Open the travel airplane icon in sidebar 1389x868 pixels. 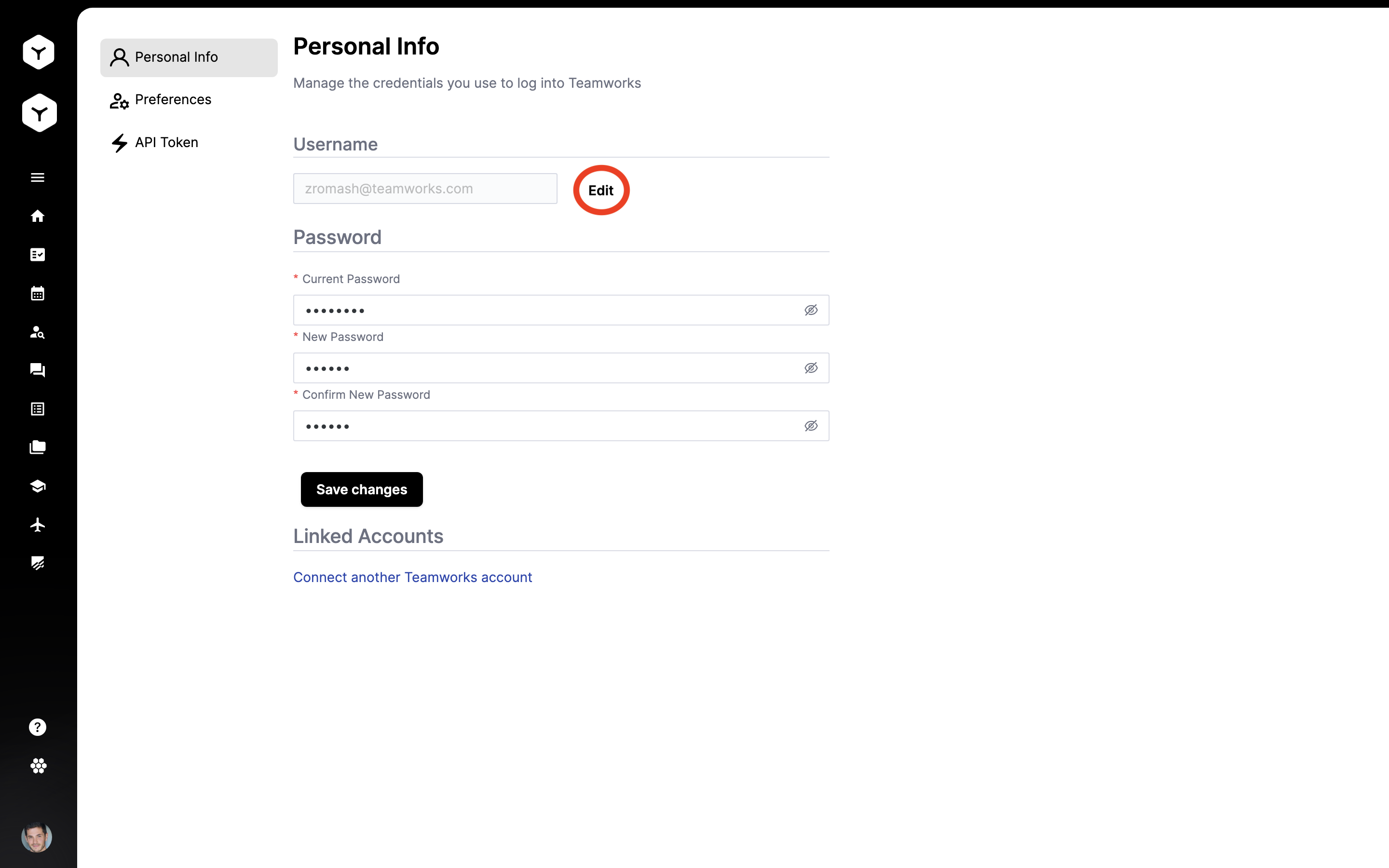[x=37, y=524]
